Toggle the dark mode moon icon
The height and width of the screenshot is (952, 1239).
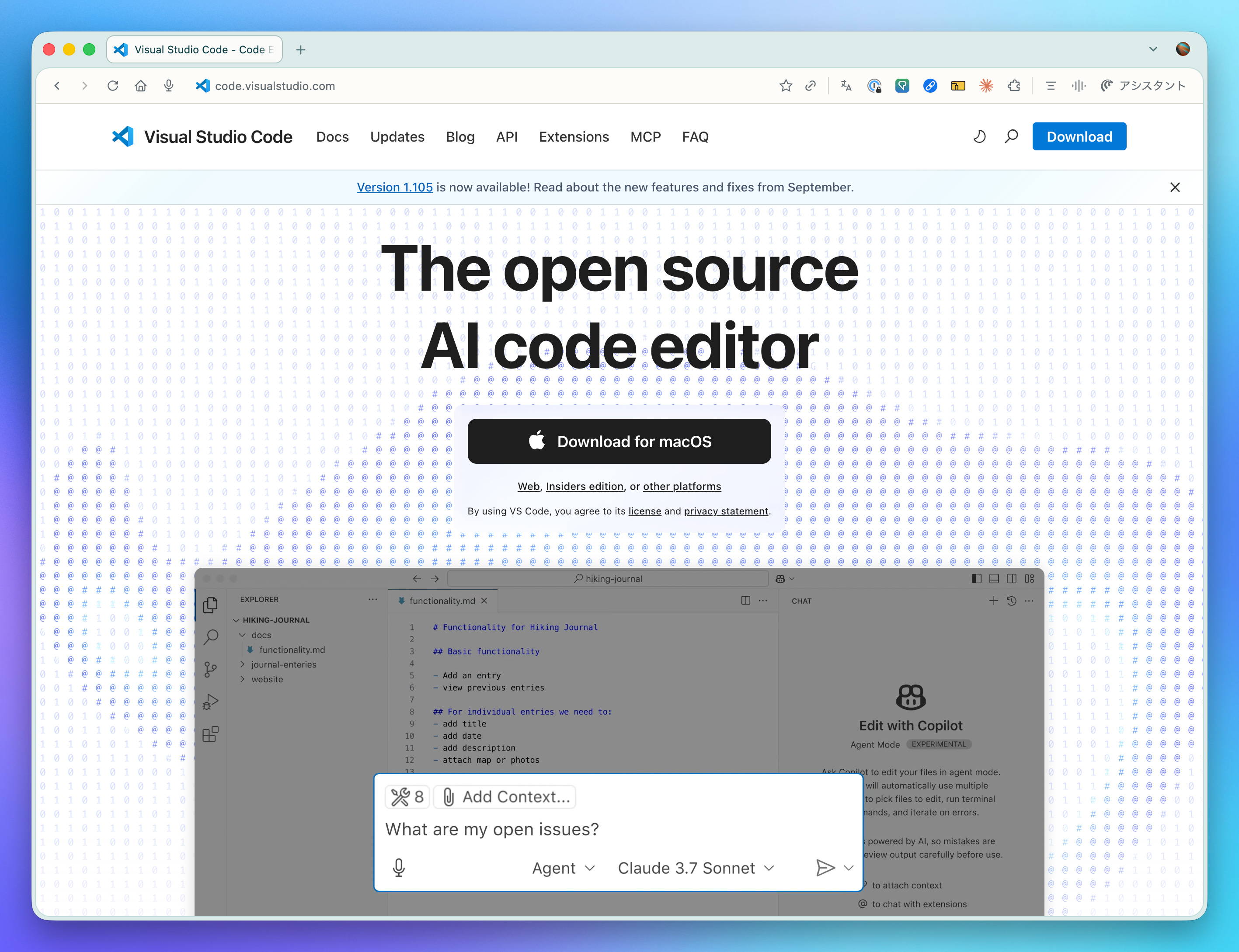(979, 136)
